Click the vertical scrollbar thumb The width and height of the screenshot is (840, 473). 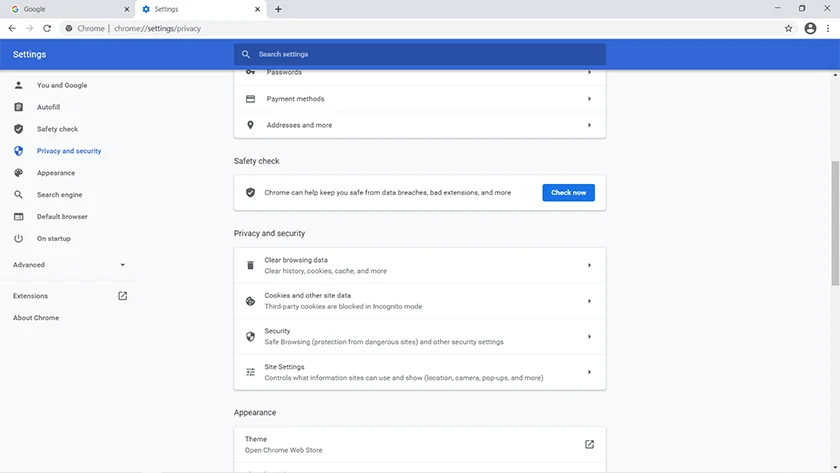coord(835,223)
